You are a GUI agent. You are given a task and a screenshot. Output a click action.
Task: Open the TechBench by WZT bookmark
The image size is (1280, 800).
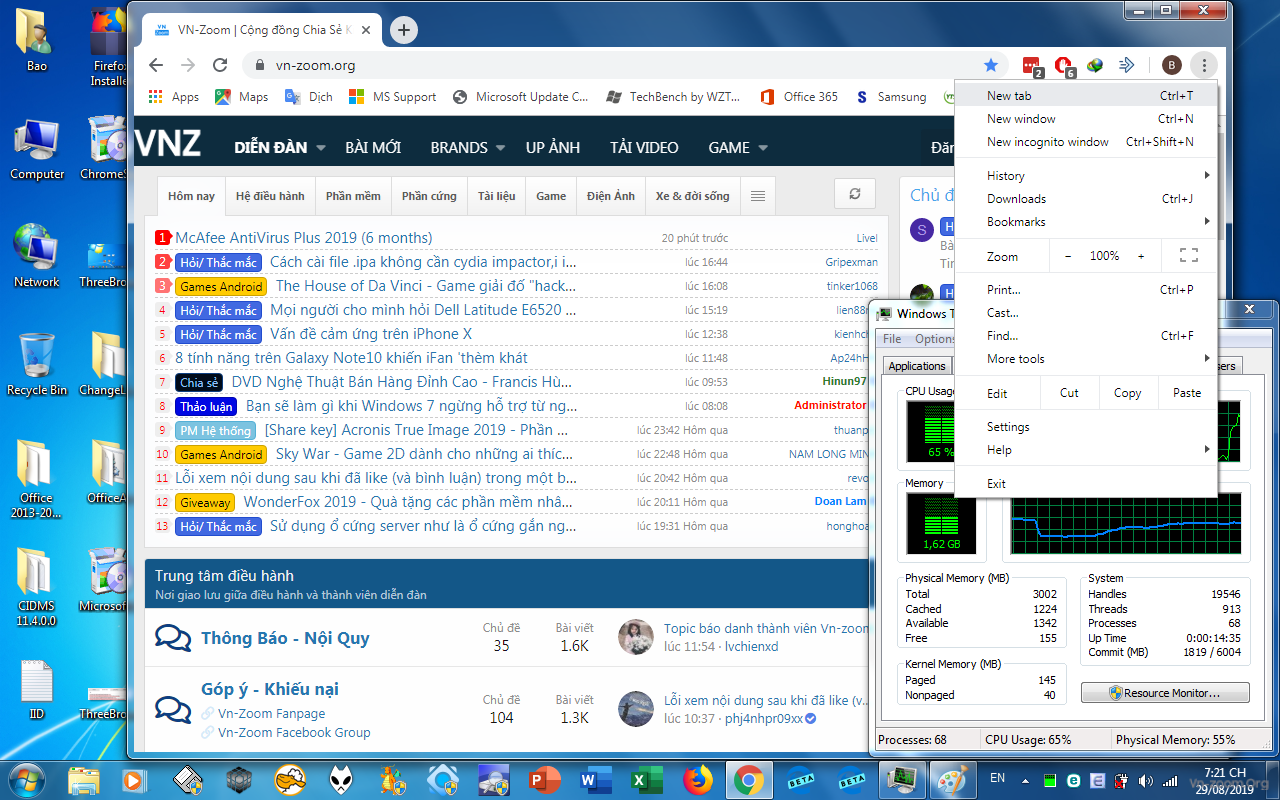click(673, 97)
